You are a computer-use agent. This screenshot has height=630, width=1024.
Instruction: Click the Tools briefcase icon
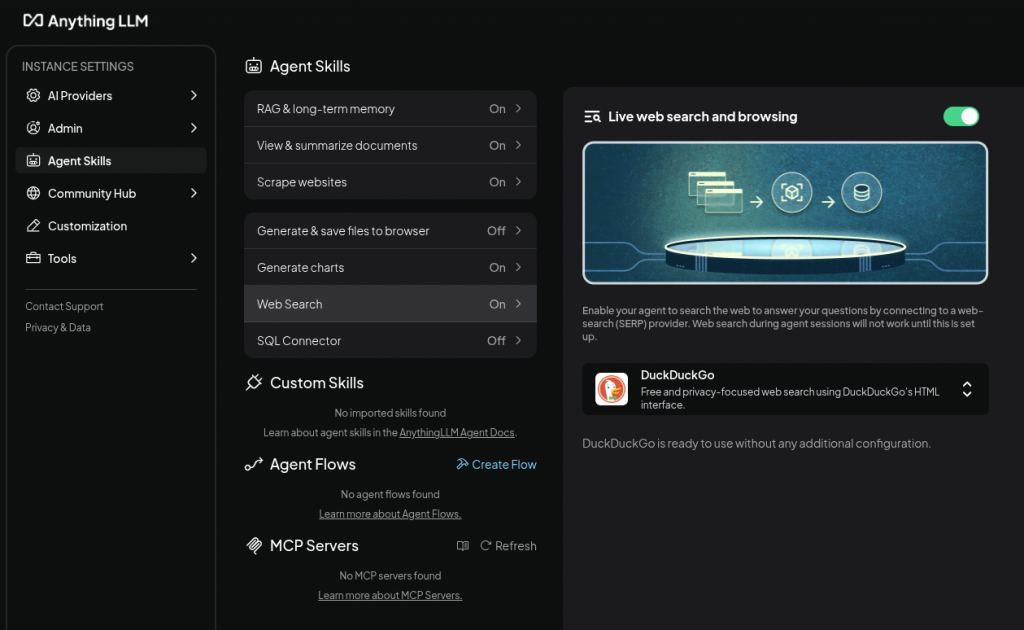(x=34, y=258)
